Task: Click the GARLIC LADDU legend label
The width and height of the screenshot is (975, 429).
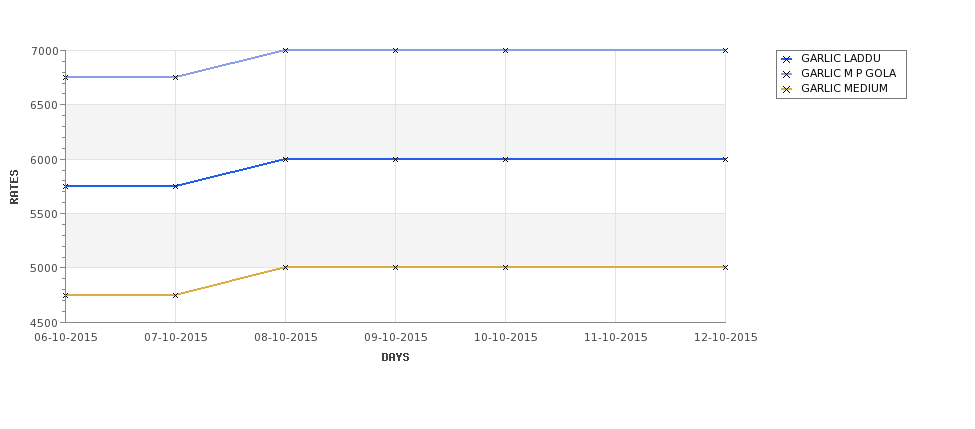Action: click(841, 58)
